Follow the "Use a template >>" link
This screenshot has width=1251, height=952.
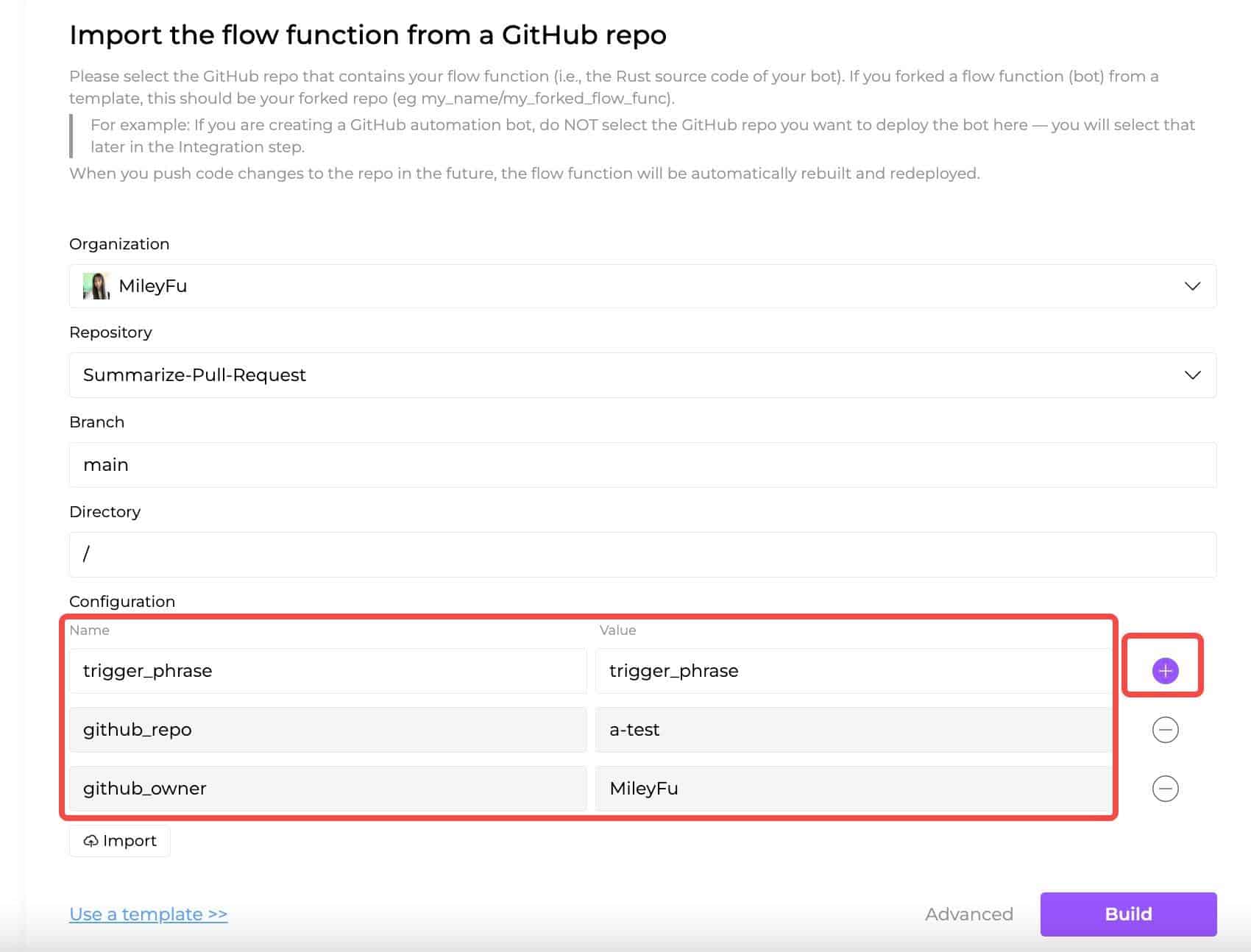click(149, 914)
